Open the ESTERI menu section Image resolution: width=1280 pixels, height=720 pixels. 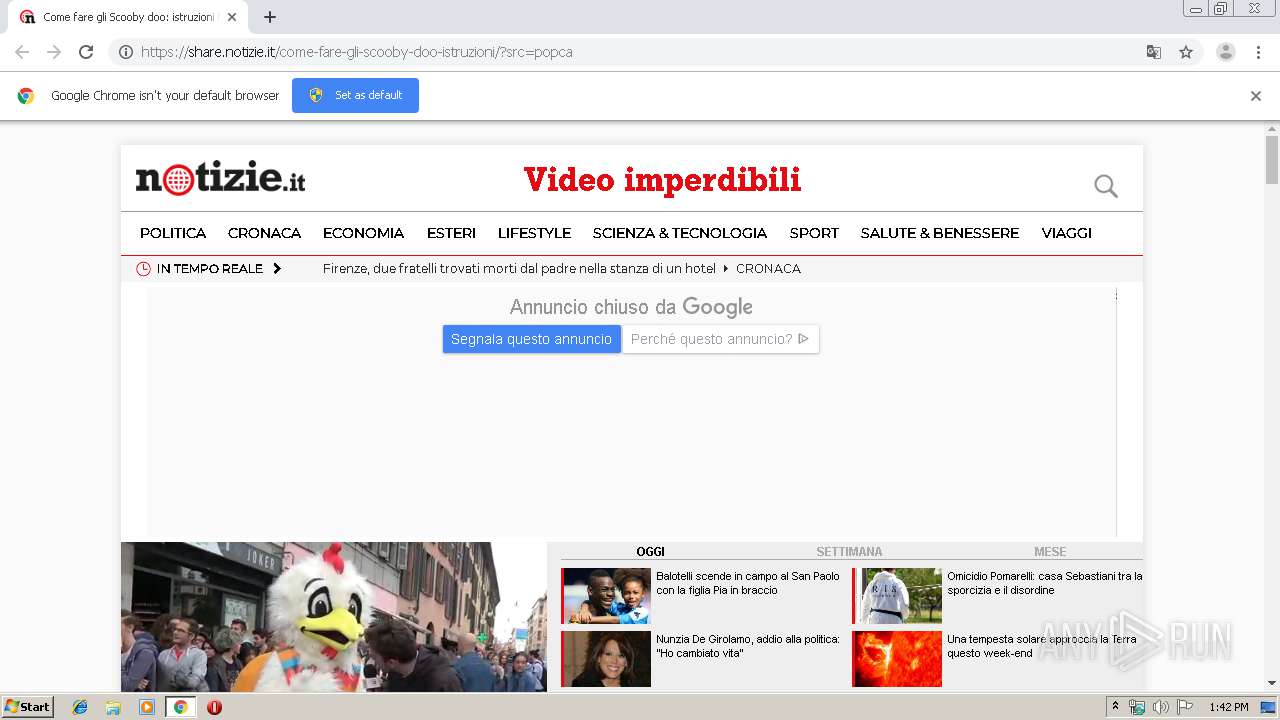tap(451, 233)
